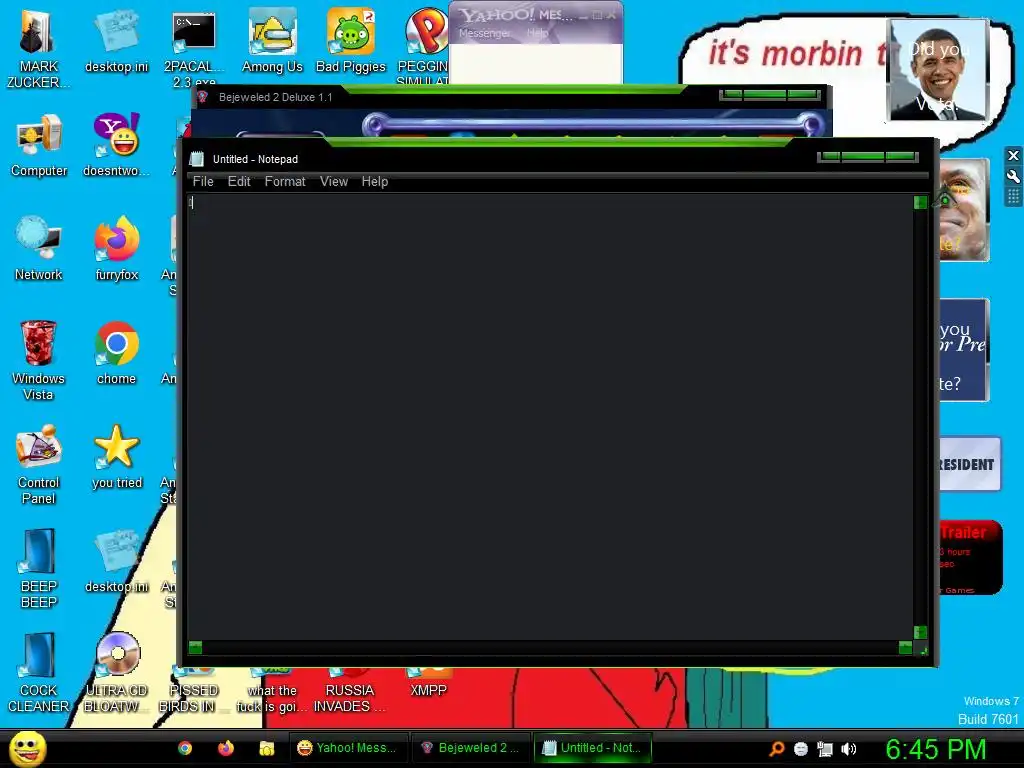Click the PRESIDENT gadget banner
Image resolution: width=1024 pixels, height=768 pixels.
(x=970, y=464)
